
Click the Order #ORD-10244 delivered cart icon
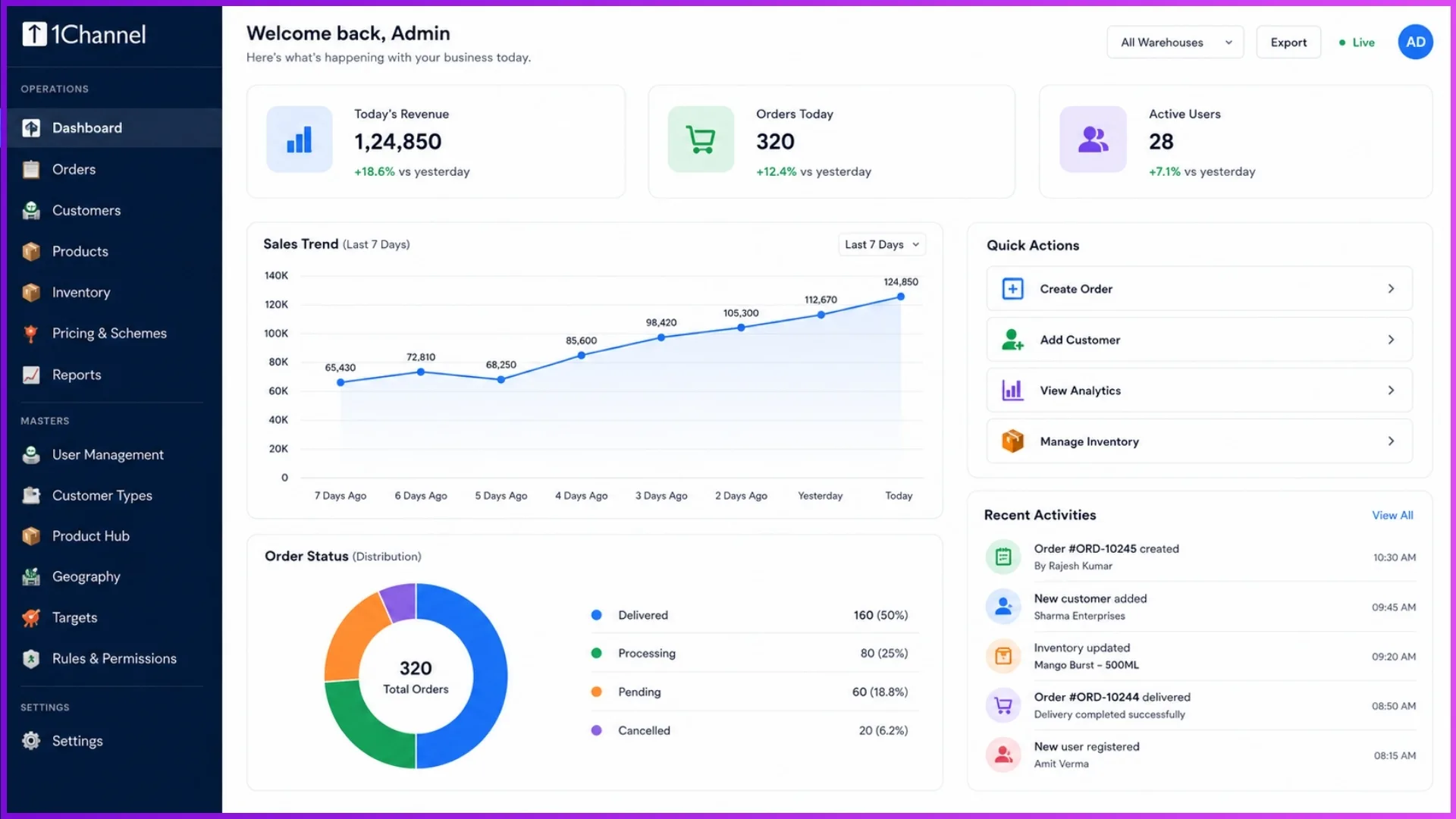point(1003,706)
